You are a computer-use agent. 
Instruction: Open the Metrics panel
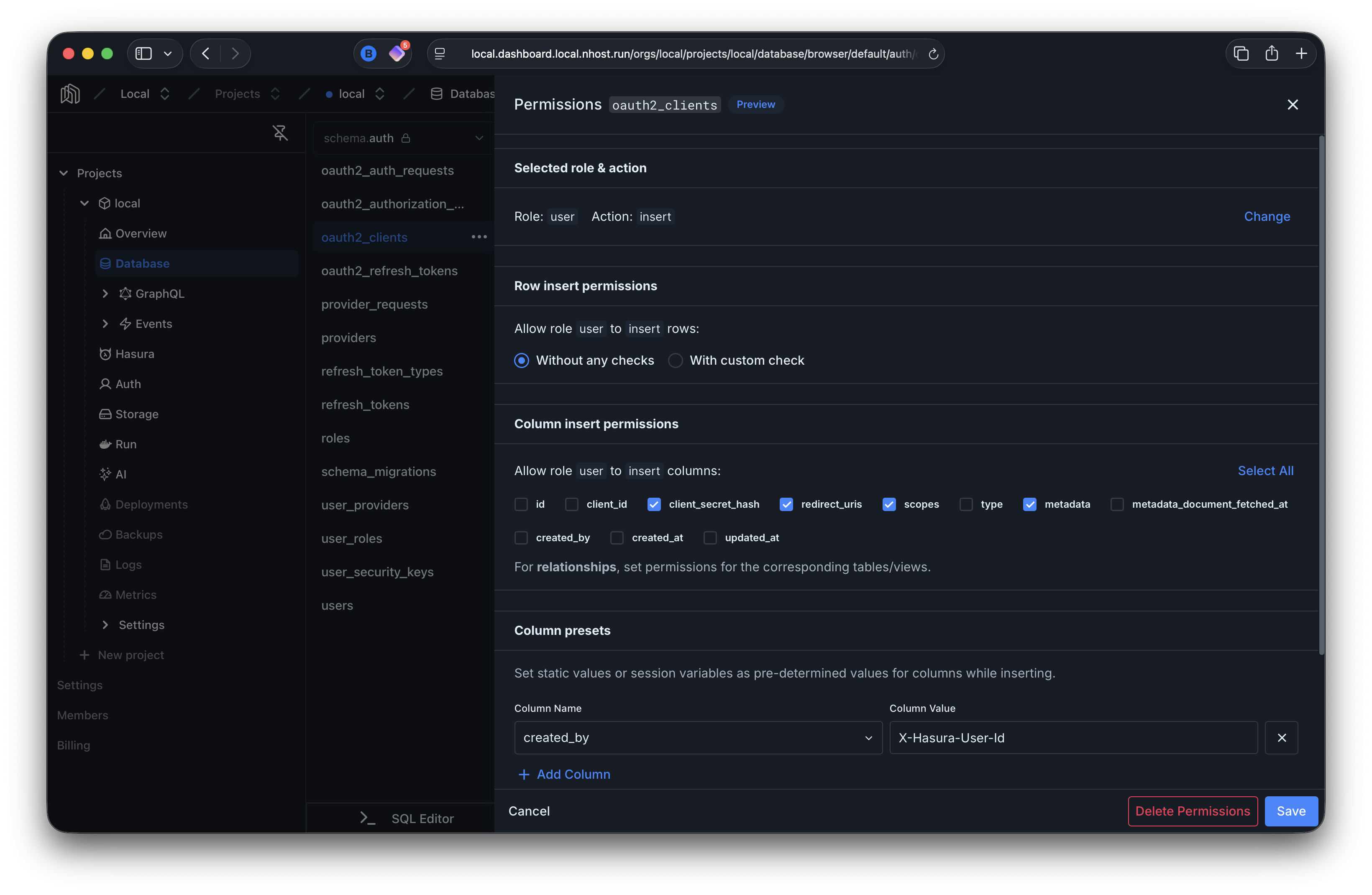(x=135, y=594)
